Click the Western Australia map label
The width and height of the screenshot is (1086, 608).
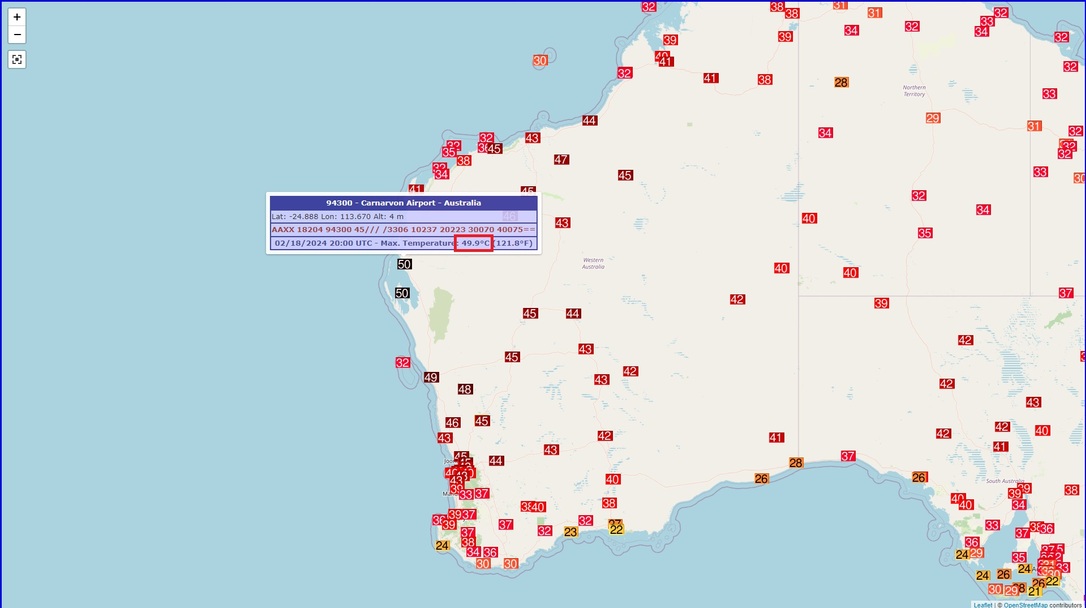[594, 263]
